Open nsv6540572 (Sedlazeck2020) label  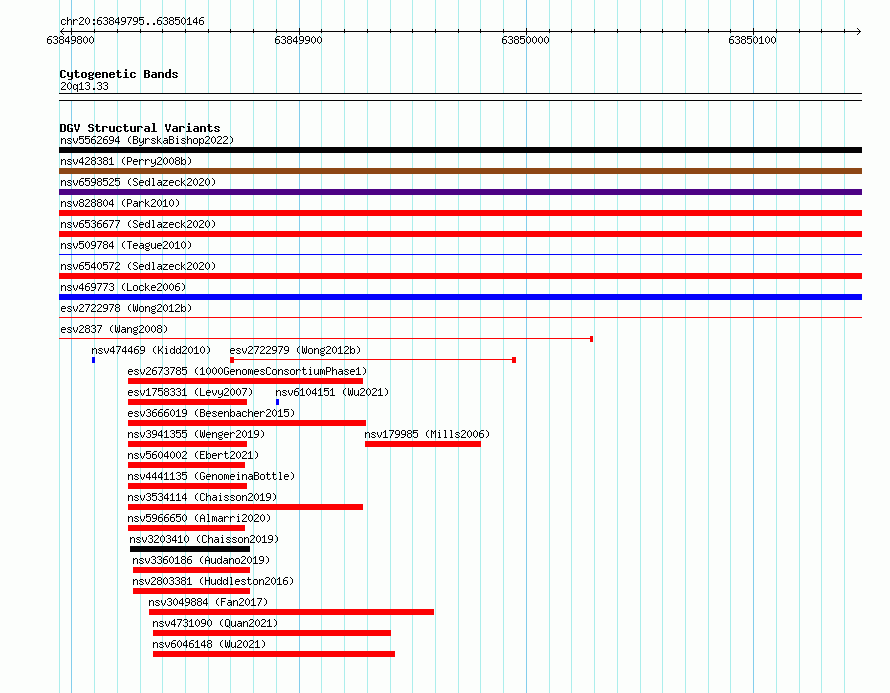[138, 266]
